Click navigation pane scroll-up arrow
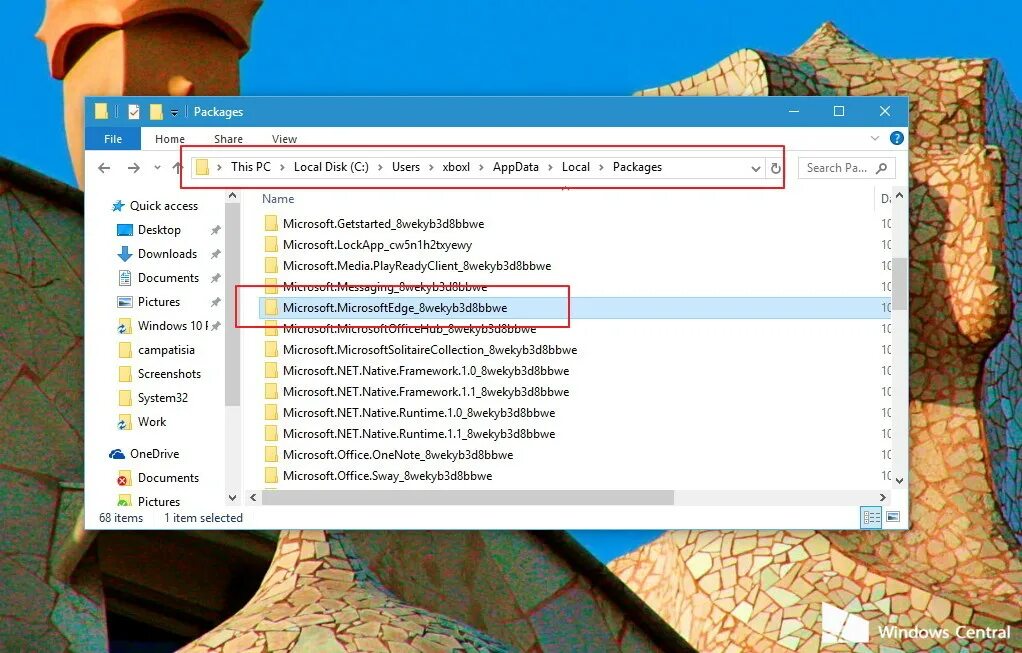1022x653 pixels. coord(233,196)
